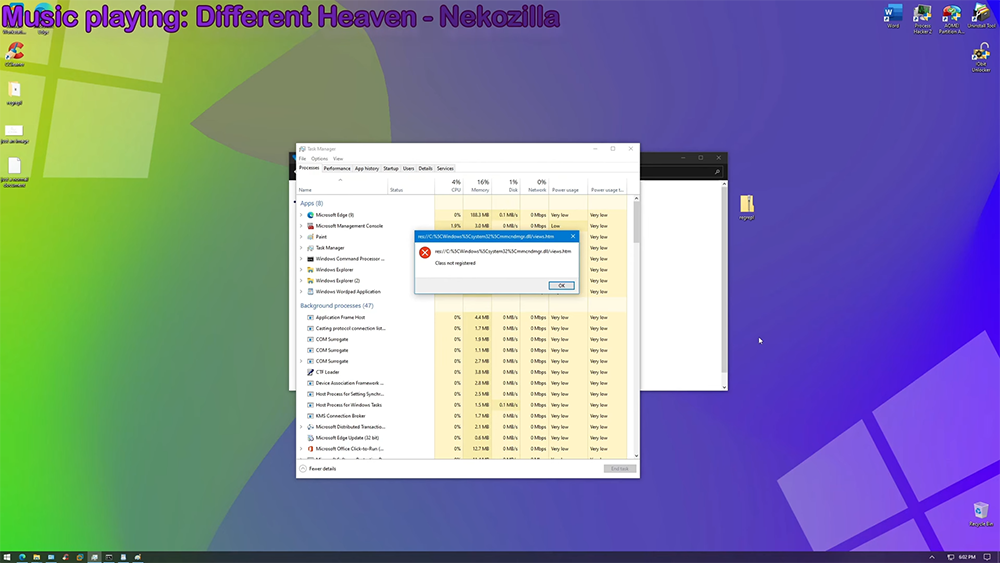This screenshot has width=1000, height=563.
Task: Click the error icon in the dialog
Action: click(425, 252)
